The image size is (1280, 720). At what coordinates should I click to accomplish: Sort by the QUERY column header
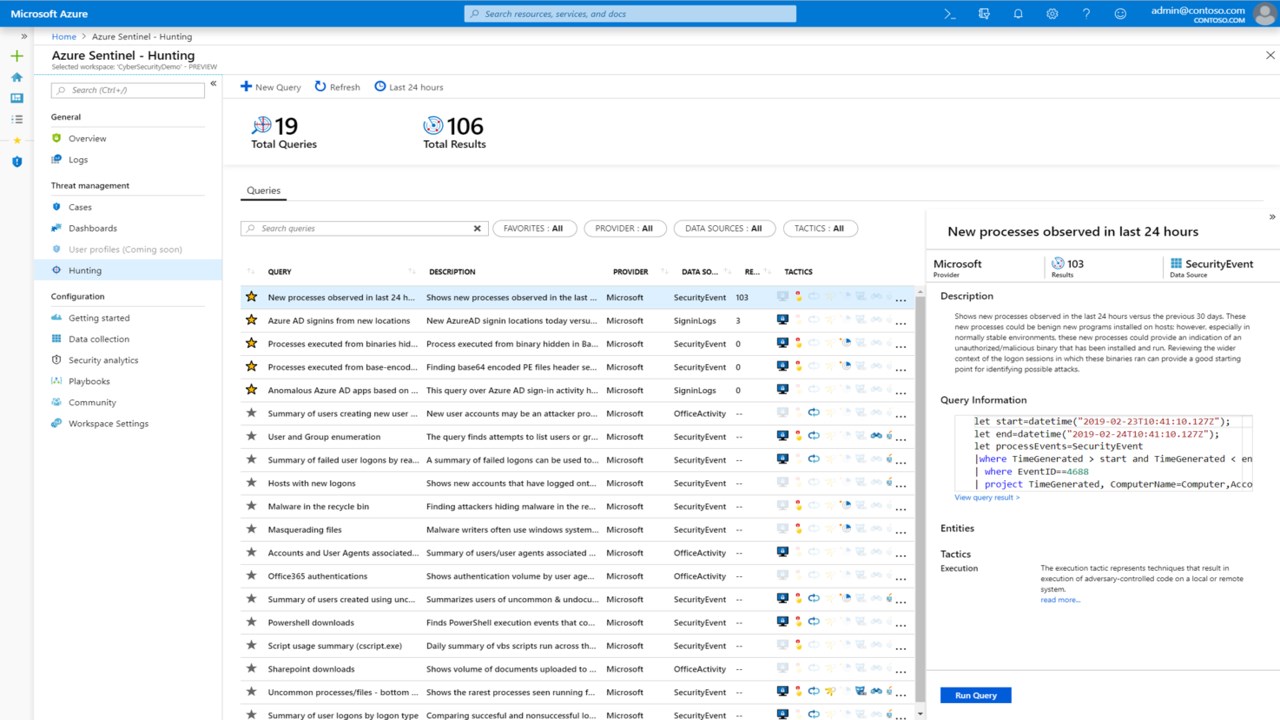[280, 272]
